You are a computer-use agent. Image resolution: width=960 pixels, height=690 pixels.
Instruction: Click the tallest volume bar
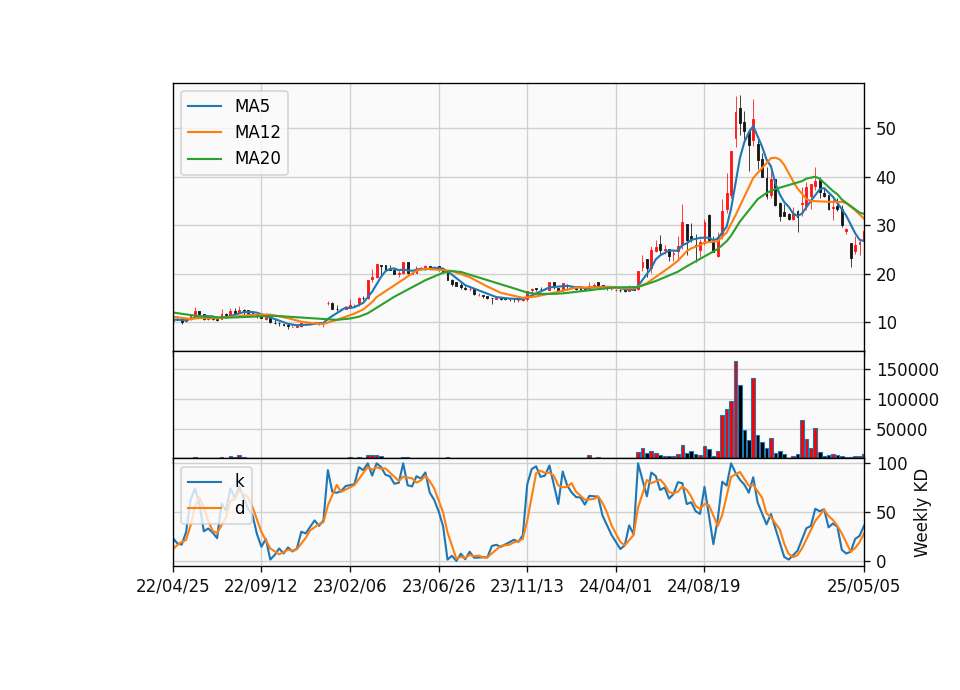click(736, 410)
